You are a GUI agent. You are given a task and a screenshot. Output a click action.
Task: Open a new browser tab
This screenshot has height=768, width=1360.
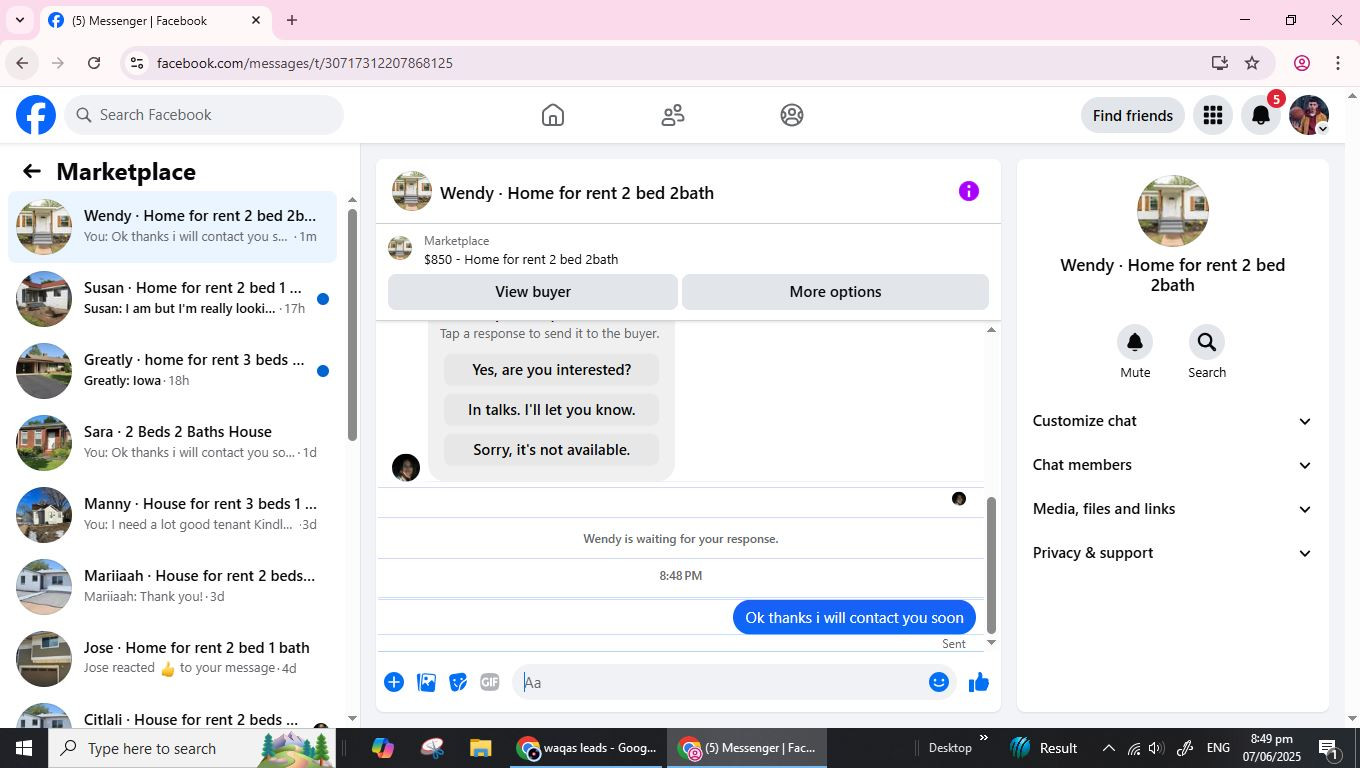click(x=292, y=20)
